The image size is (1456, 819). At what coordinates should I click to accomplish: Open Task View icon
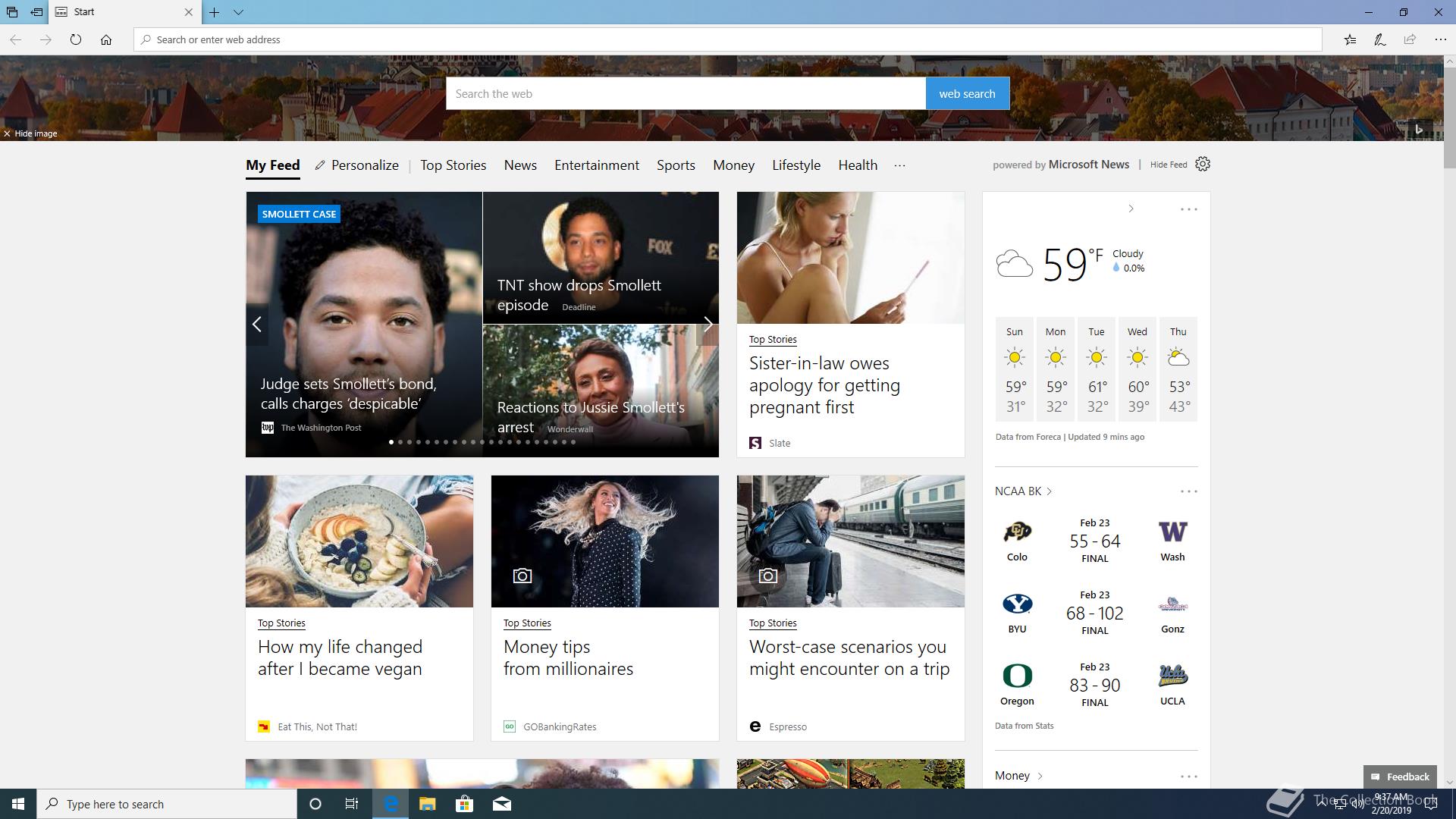tap(351, 804)
